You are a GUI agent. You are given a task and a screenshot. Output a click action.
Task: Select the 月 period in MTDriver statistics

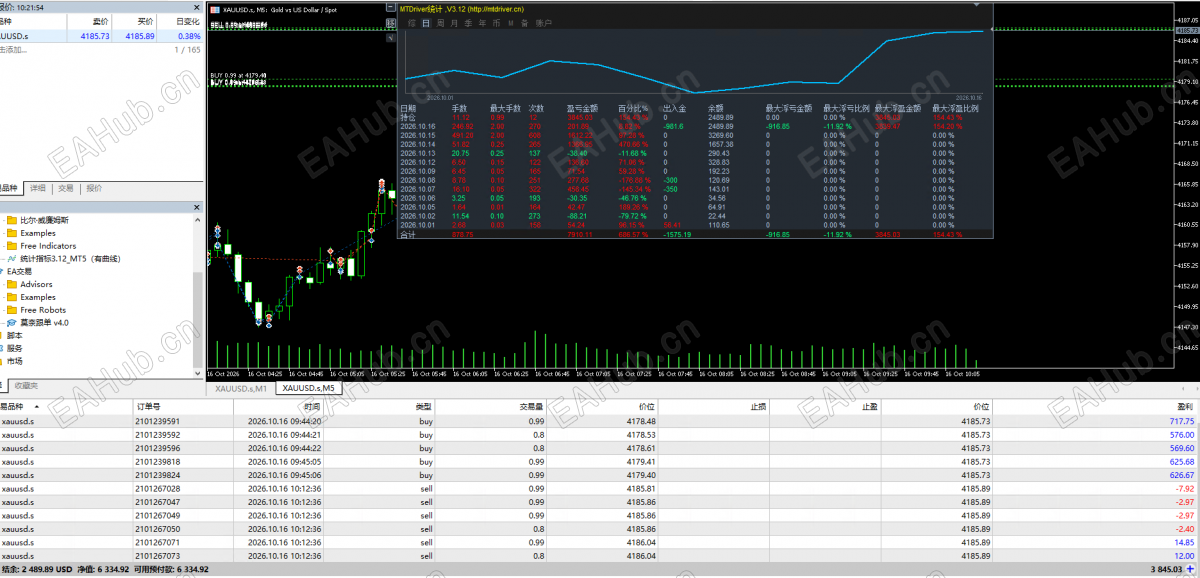(454, 22)
